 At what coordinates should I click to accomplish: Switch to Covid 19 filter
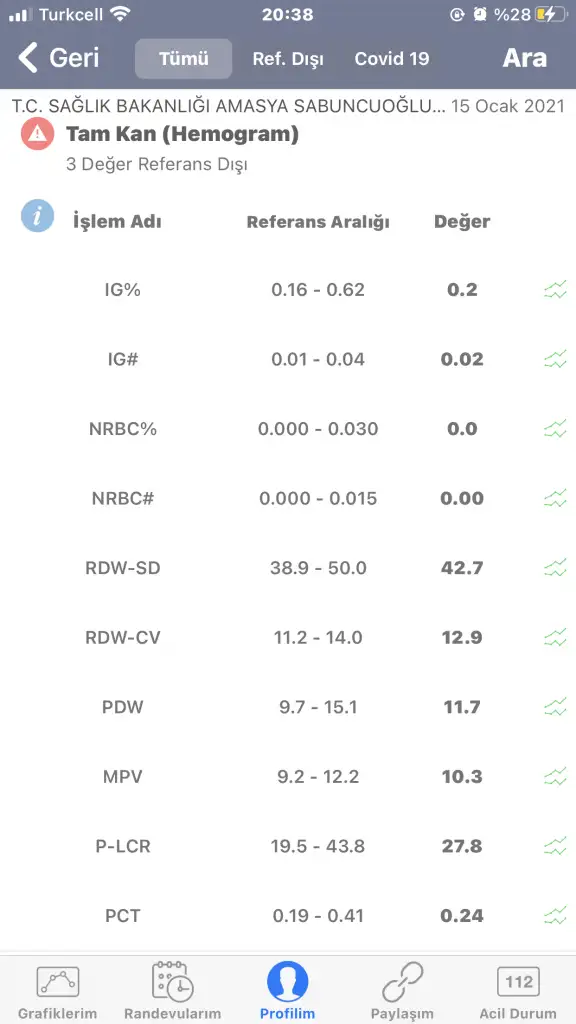[x=392, y=59]
